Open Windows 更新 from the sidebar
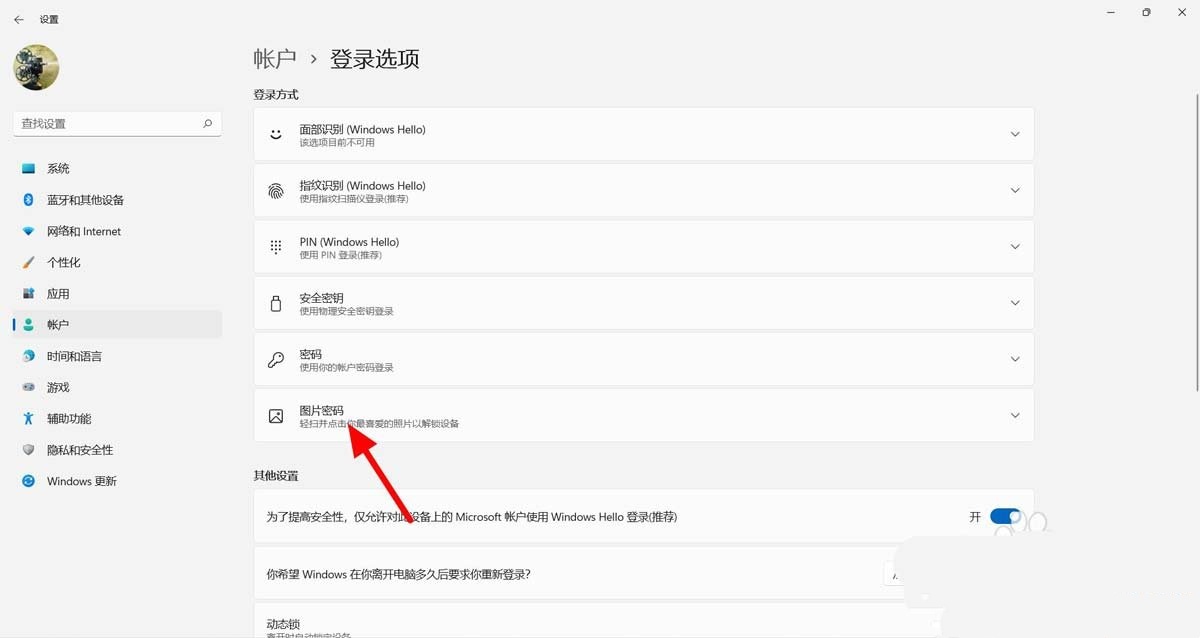 [x=79, y=481]
